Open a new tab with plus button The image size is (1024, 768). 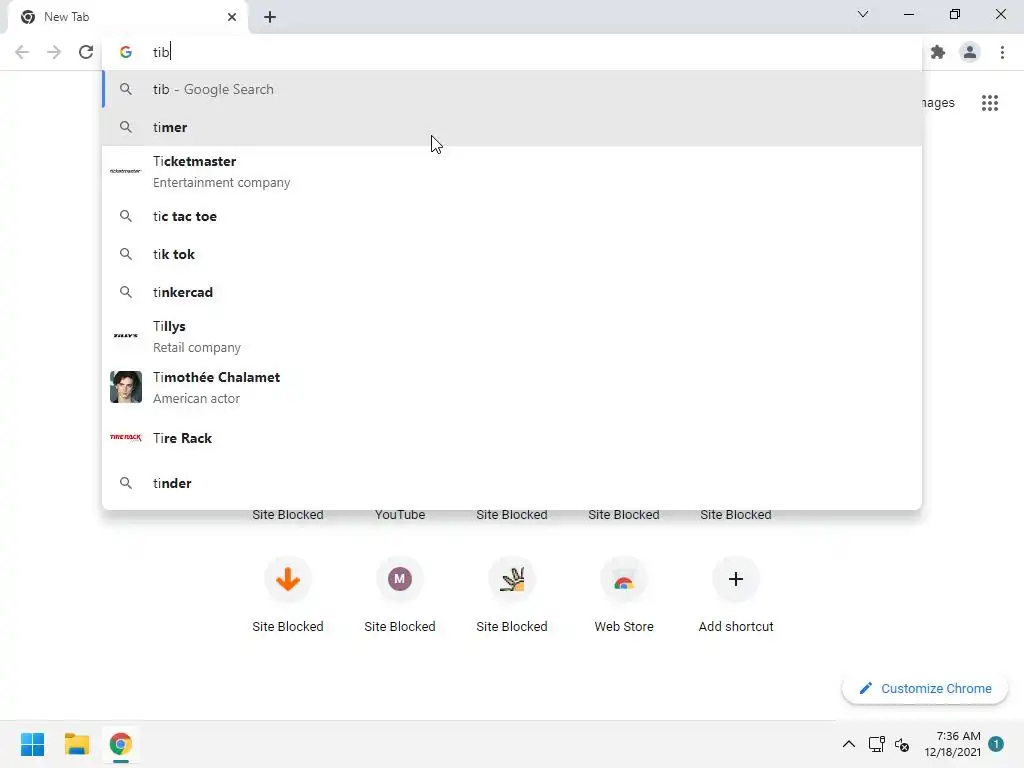click(270, 17)
